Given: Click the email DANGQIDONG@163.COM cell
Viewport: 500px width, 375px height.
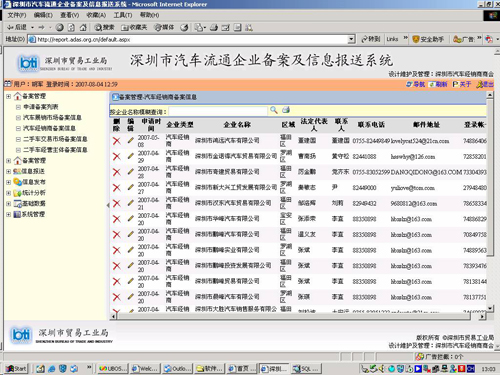Looking at the screenshot, I should tap(426, 172).
